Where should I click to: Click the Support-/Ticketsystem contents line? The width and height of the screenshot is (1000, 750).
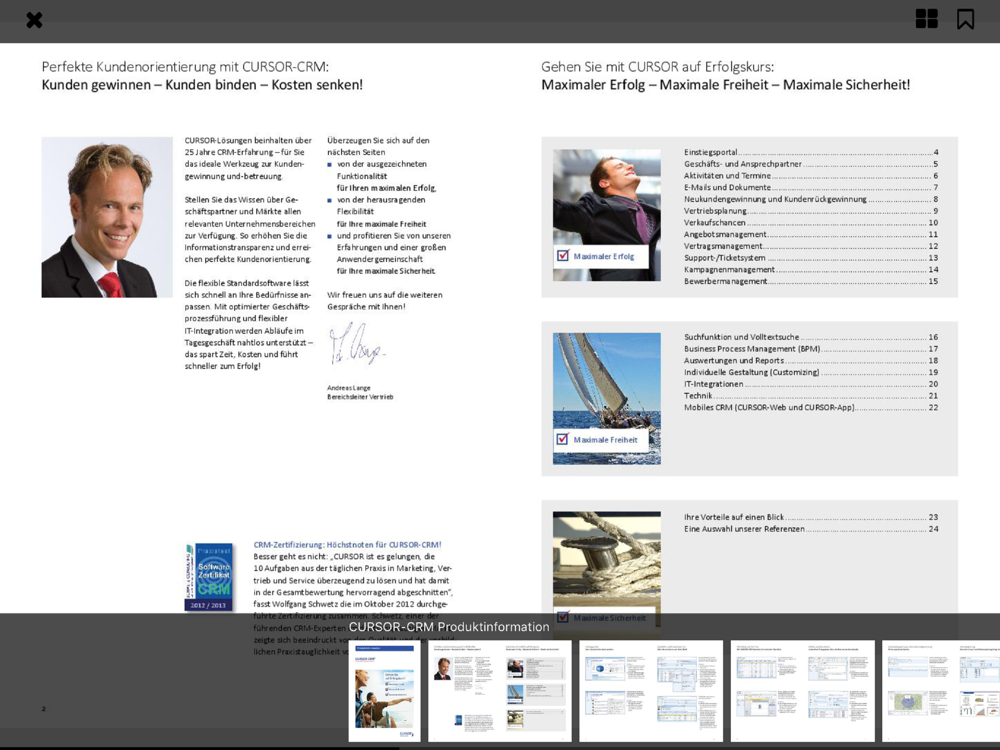811,258
